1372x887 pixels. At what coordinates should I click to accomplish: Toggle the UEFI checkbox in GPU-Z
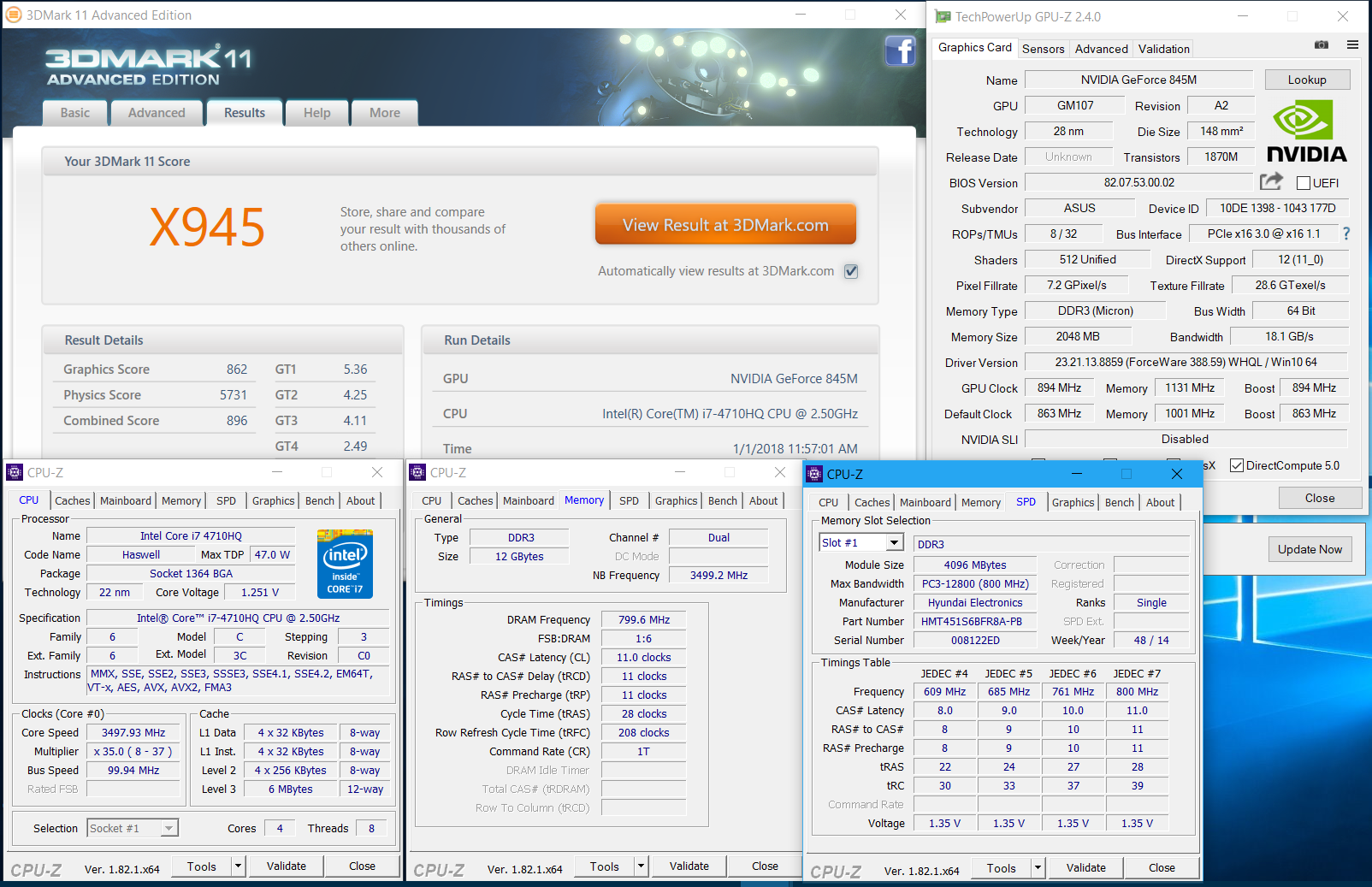click(1304, 183)
